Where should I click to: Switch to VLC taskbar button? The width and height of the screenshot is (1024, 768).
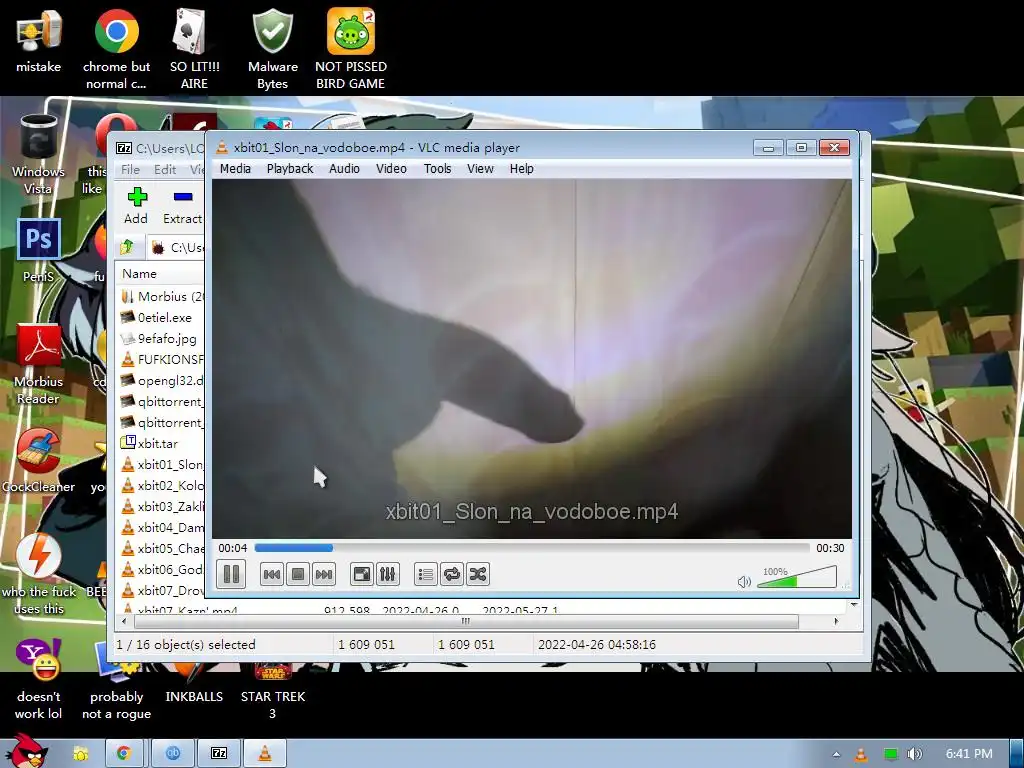[264, 754]
